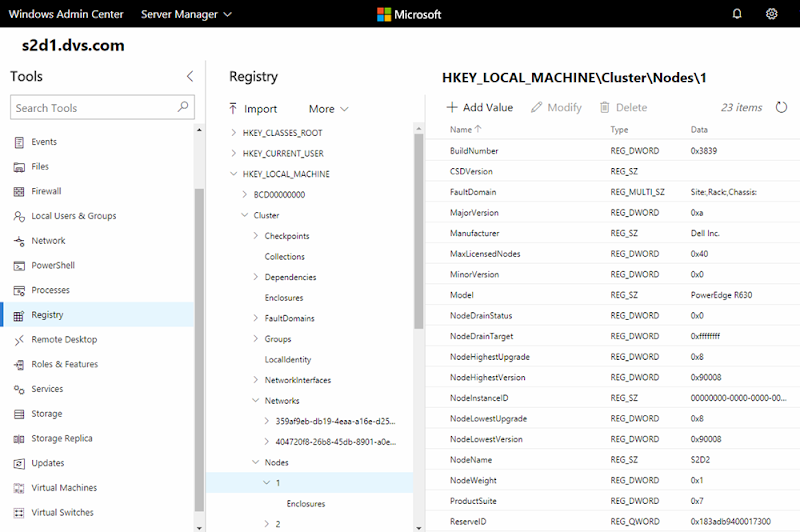Click in the Search Tools field
Screen dimensions: 800x532
[102, 108]
